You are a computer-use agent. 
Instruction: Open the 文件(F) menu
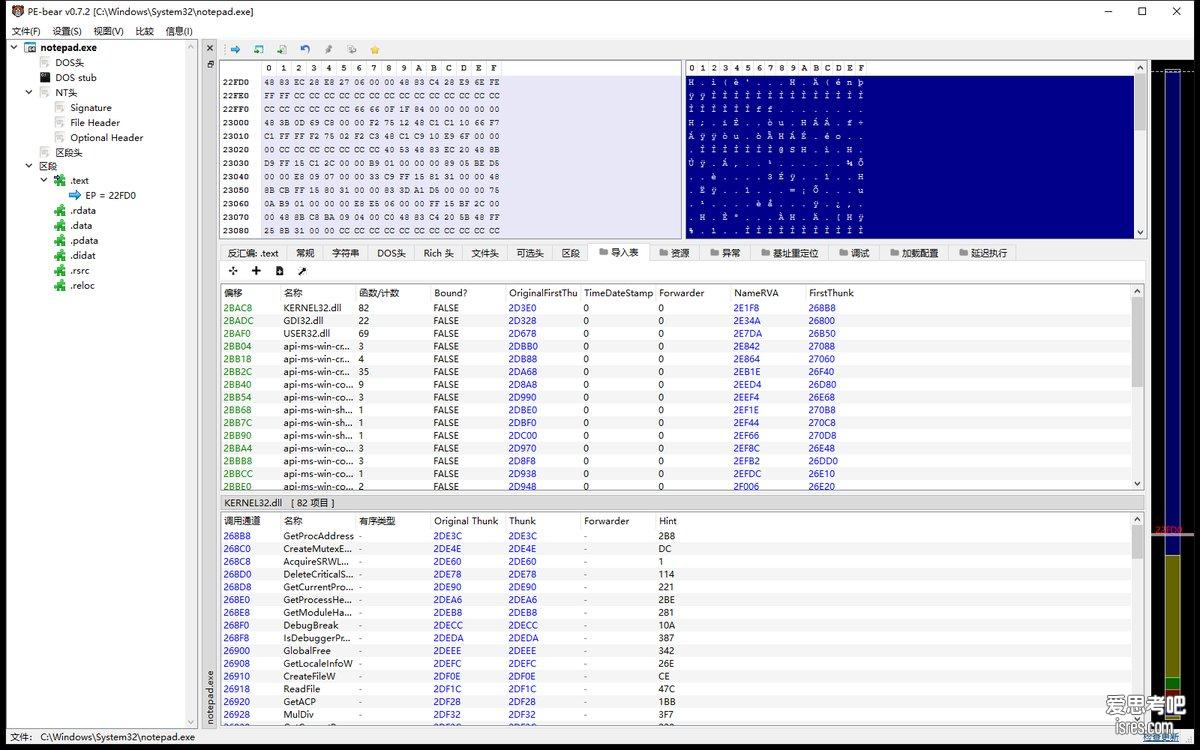(26, 31)
